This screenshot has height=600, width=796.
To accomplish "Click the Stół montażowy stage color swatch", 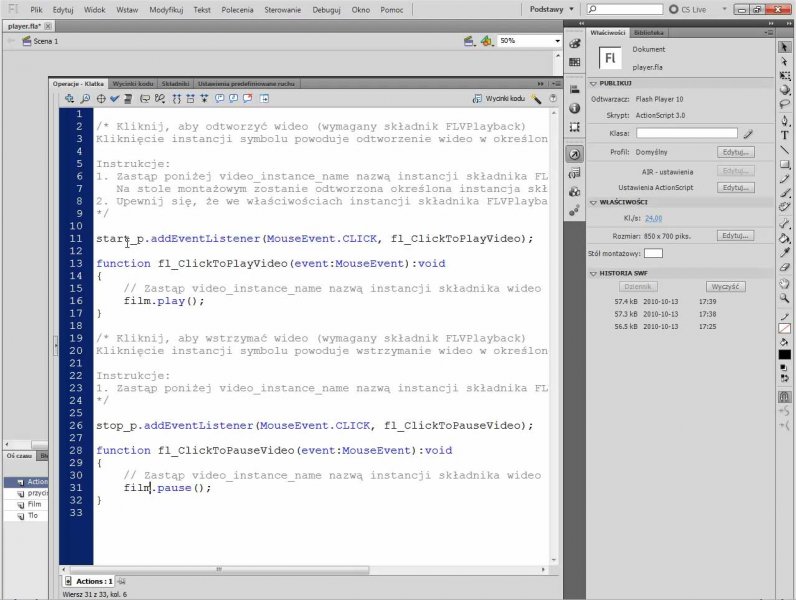I will tap(653, 253).
